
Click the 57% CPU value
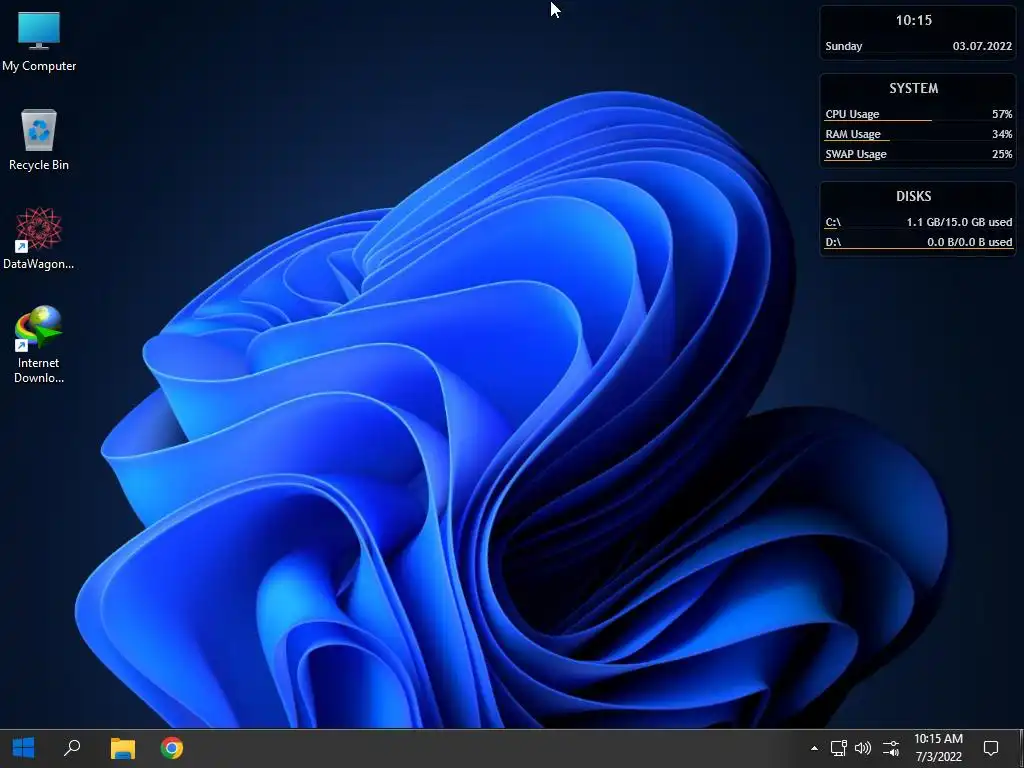1002,114
